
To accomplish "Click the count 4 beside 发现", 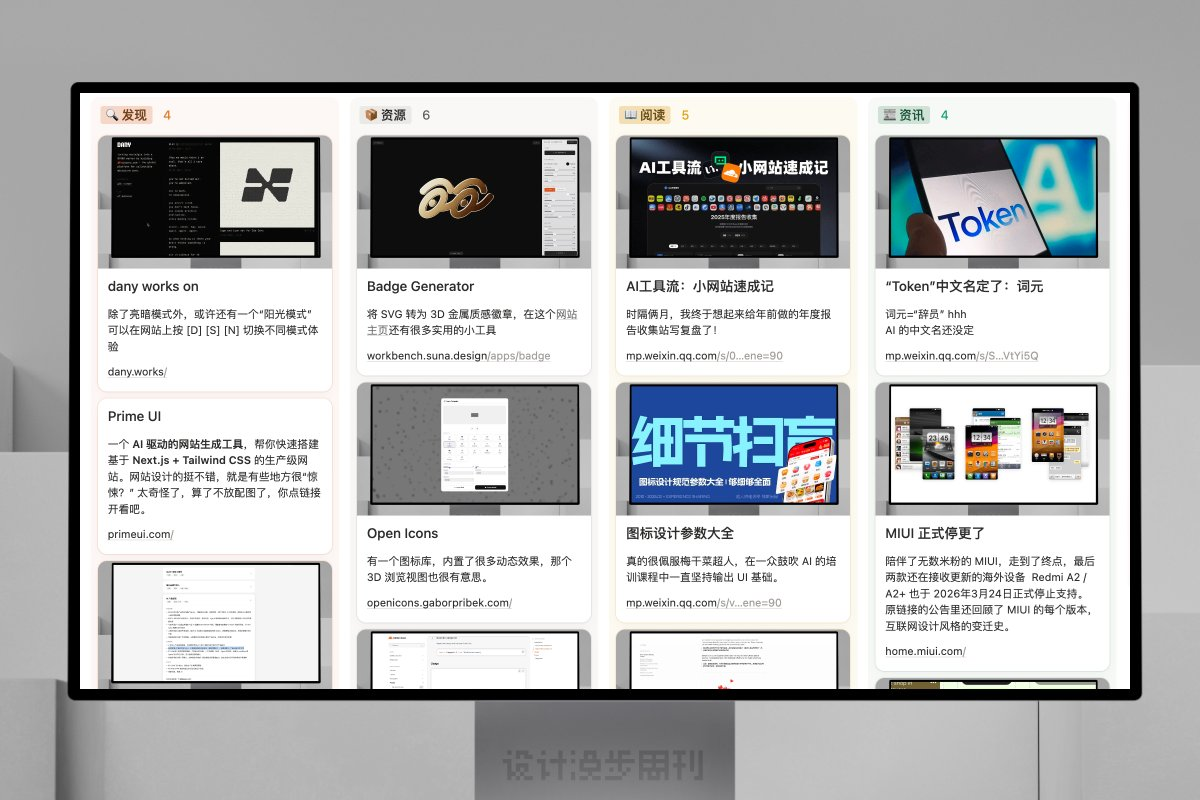I will coord(167,115).
